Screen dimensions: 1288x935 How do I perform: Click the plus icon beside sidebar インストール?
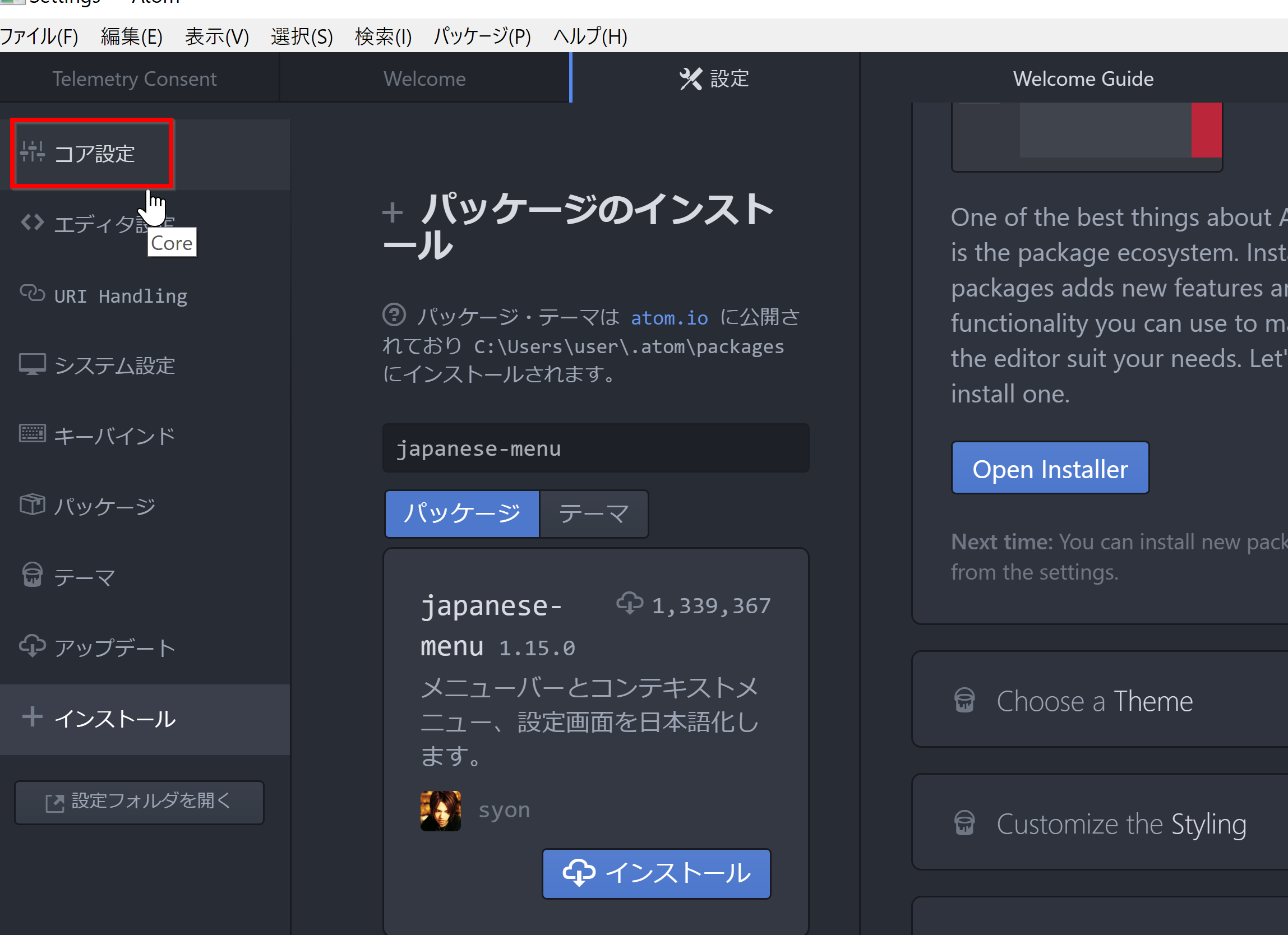pyautogui.click(x=33, y=717)
